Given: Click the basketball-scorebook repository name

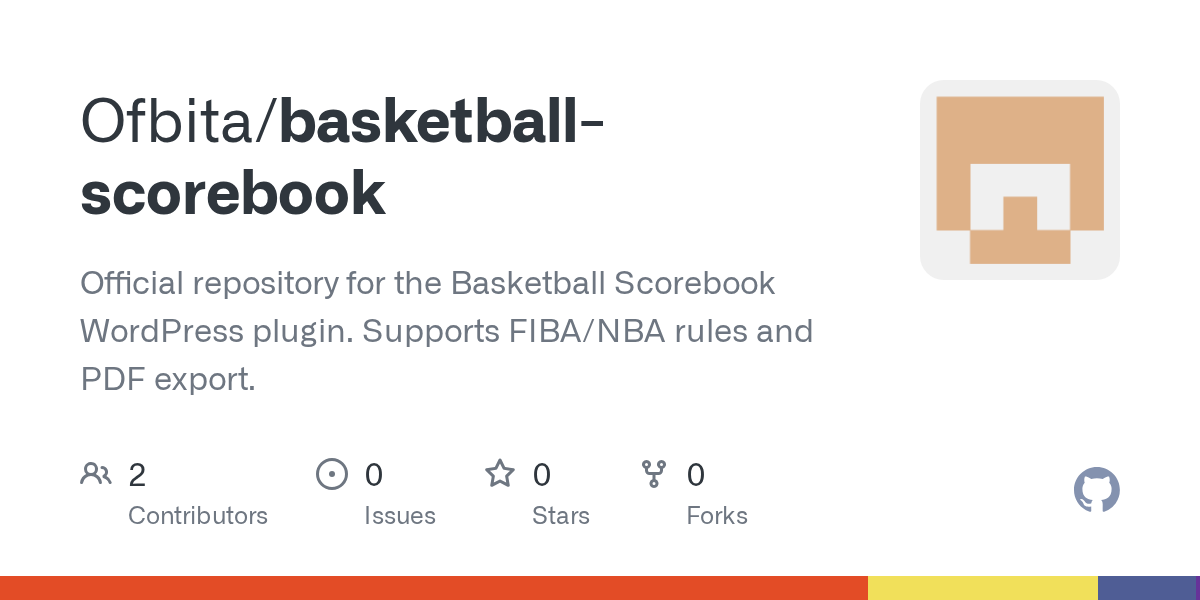Looking at the screenshot, I should [x=342, y=157].
